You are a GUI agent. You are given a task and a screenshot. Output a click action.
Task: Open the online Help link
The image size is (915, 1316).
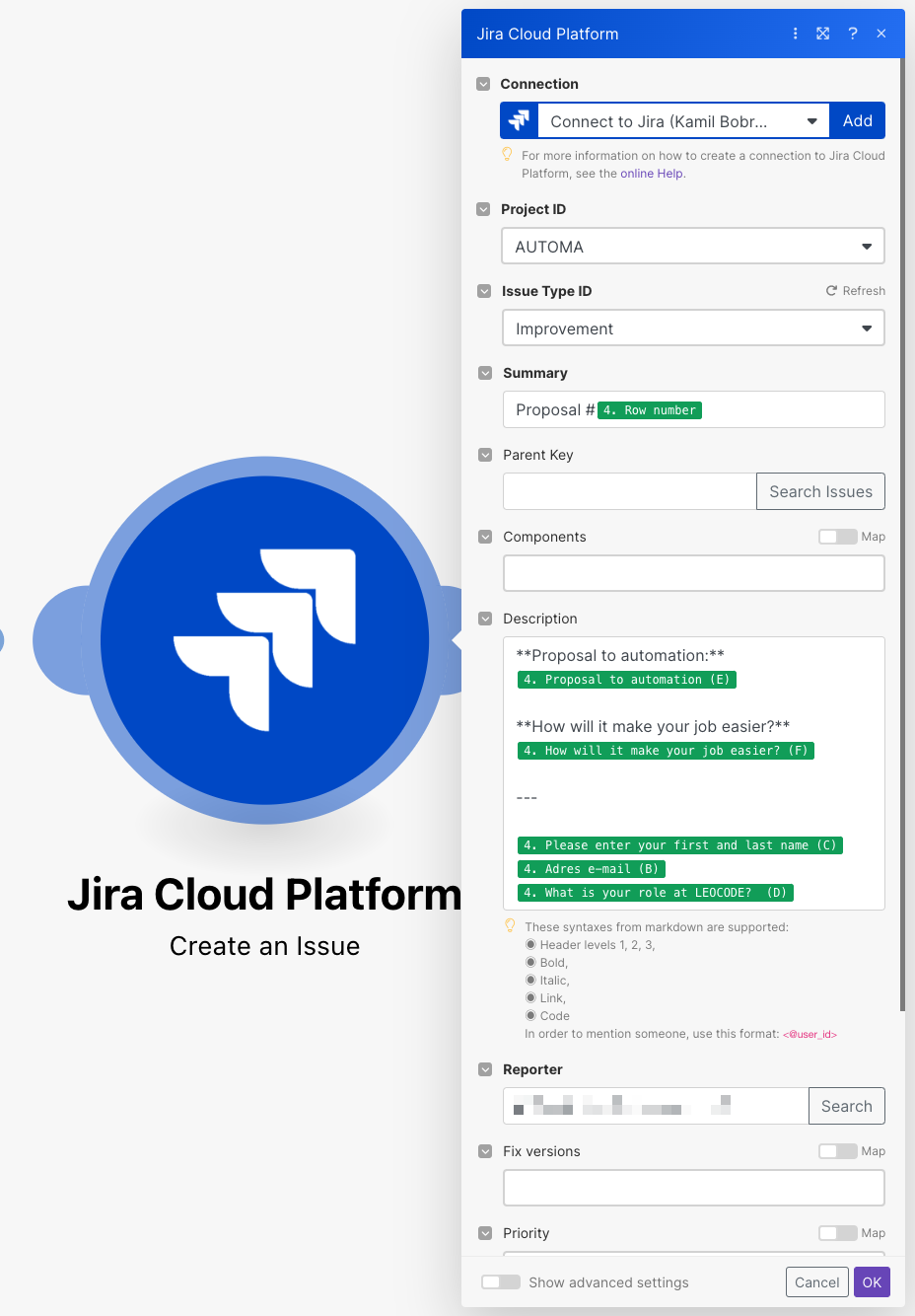pos(651,174)
